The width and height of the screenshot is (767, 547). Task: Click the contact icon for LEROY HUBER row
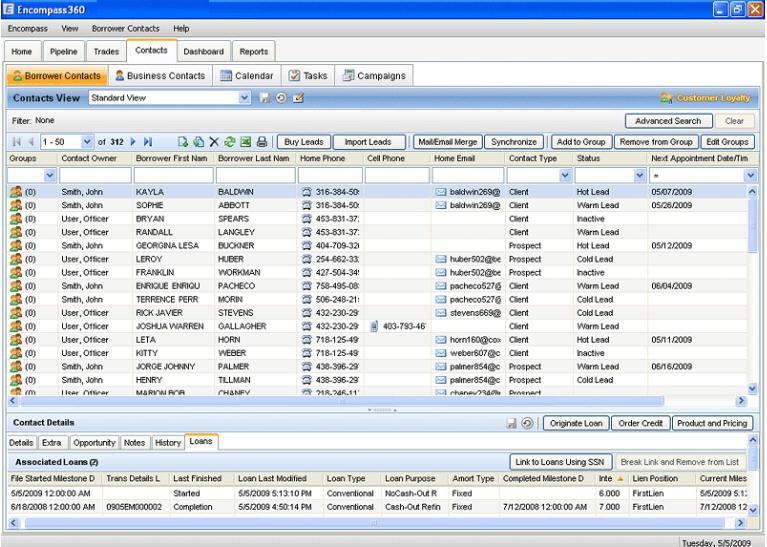coord(16,259)
